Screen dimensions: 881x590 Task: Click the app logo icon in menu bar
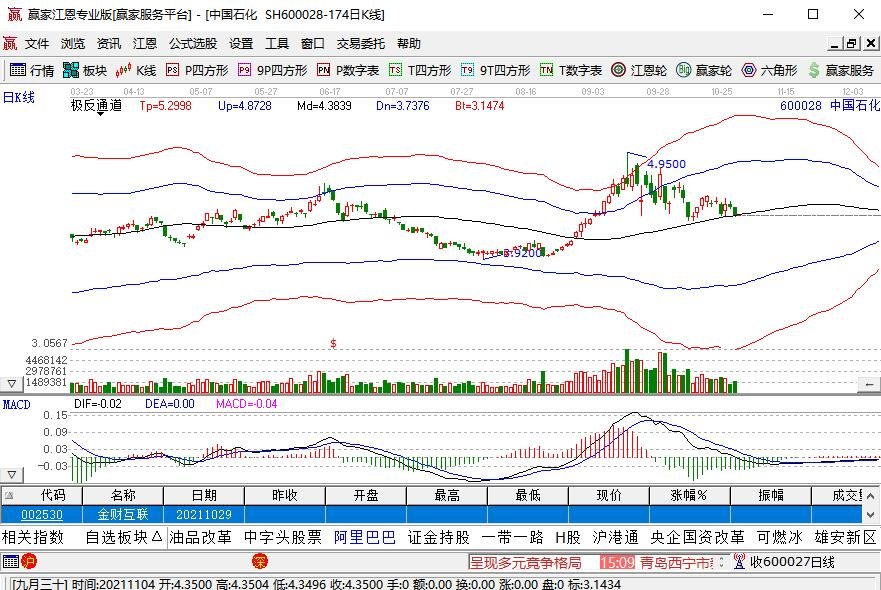[x=10, y=43]
